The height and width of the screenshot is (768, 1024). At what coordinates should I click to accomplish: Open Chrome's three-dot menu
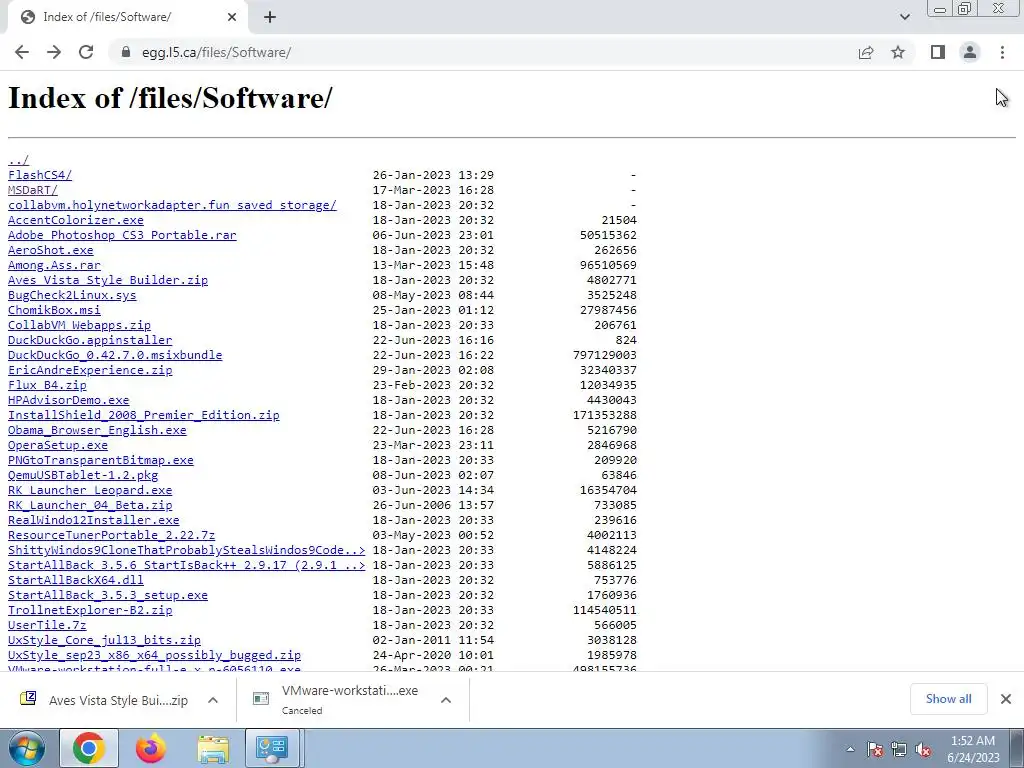click(1002, 52)
